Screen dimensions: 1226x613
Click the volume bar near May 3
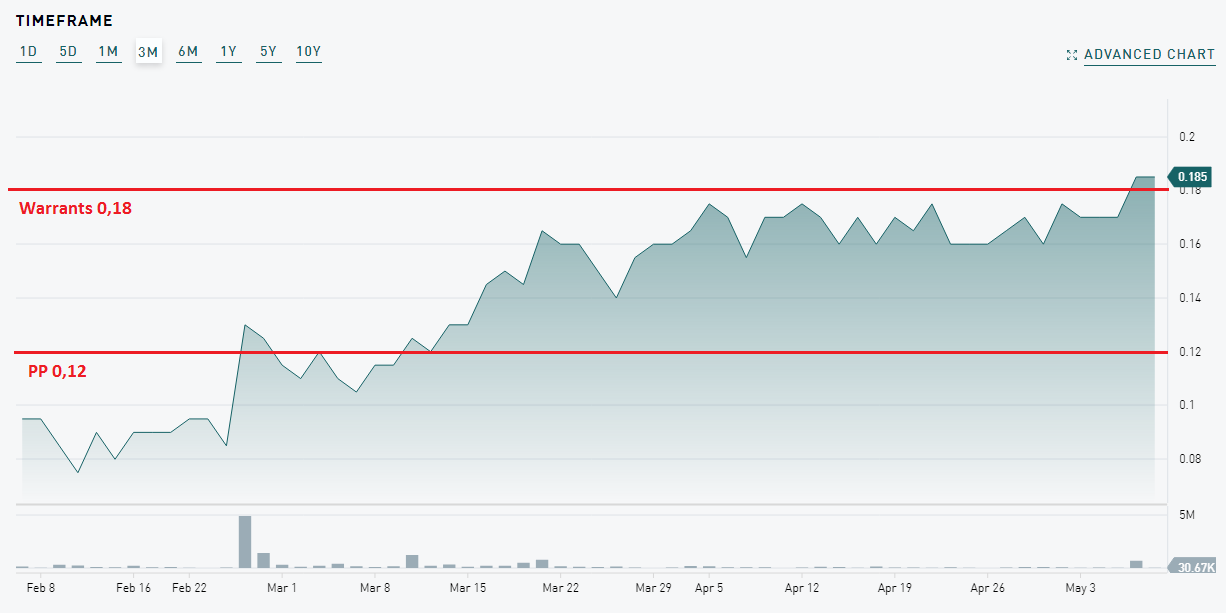[x=1136, y=564]
